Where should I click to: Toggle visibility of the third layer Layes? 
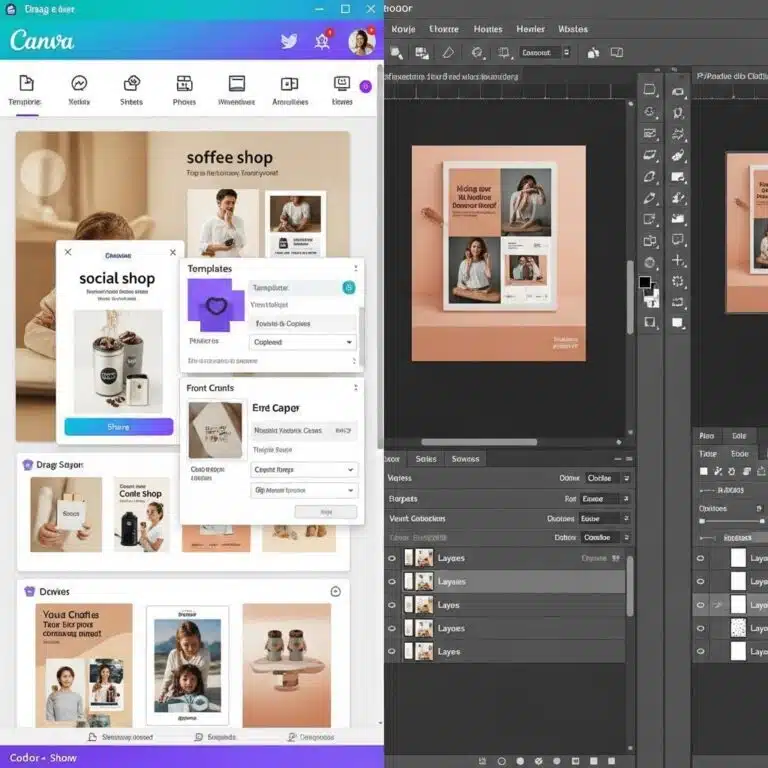(x=392, y=605)
